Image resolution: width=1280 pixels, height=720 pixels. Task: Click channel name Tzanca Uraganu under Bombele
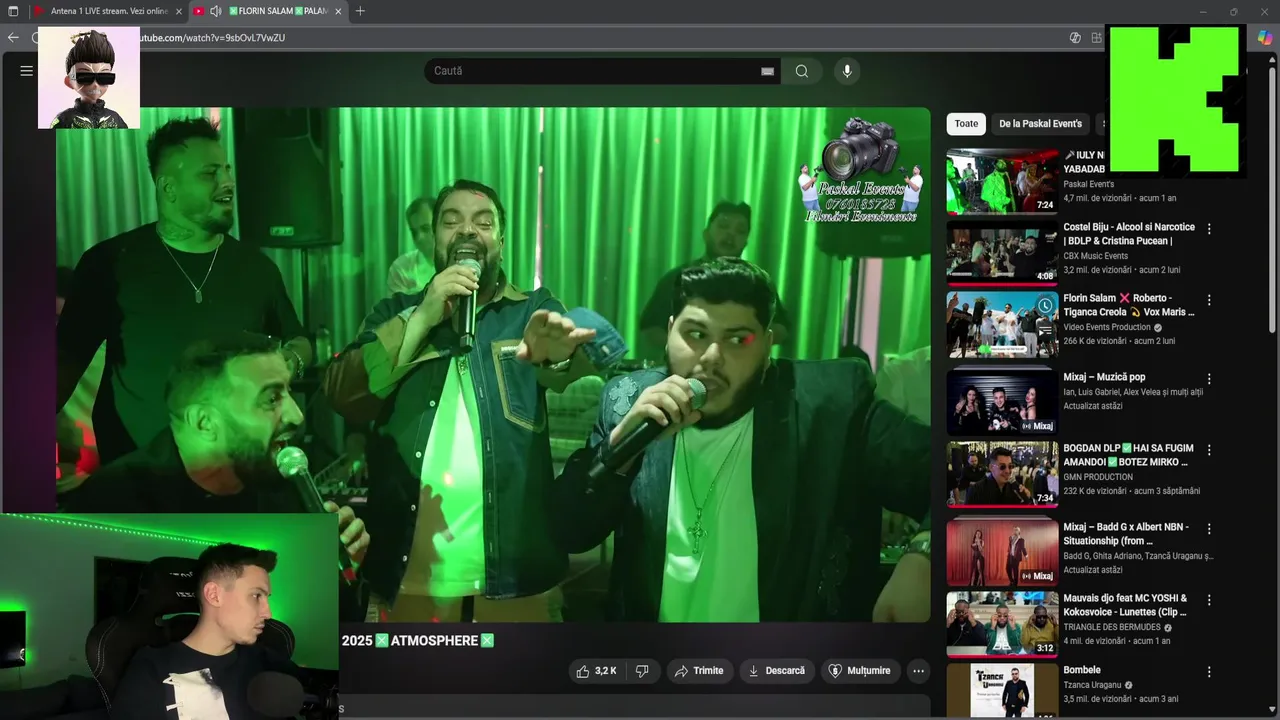pos(1092,685)
